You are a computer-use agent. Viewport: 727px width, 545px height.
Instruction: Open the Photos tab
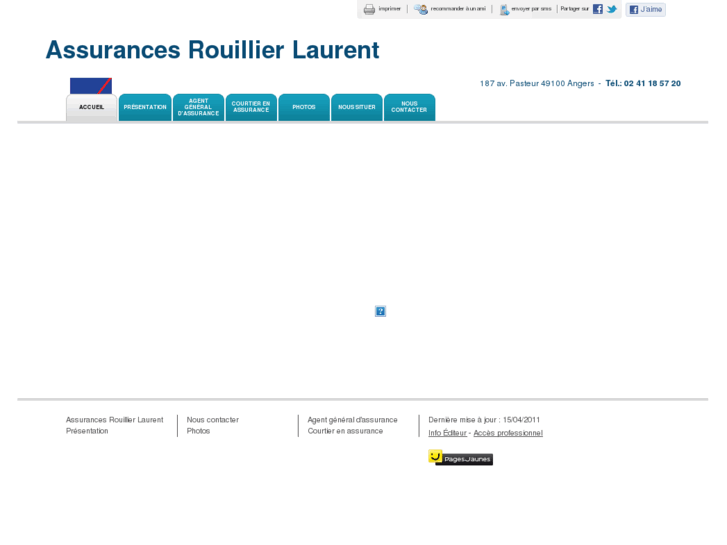click(x=304, y=108)
